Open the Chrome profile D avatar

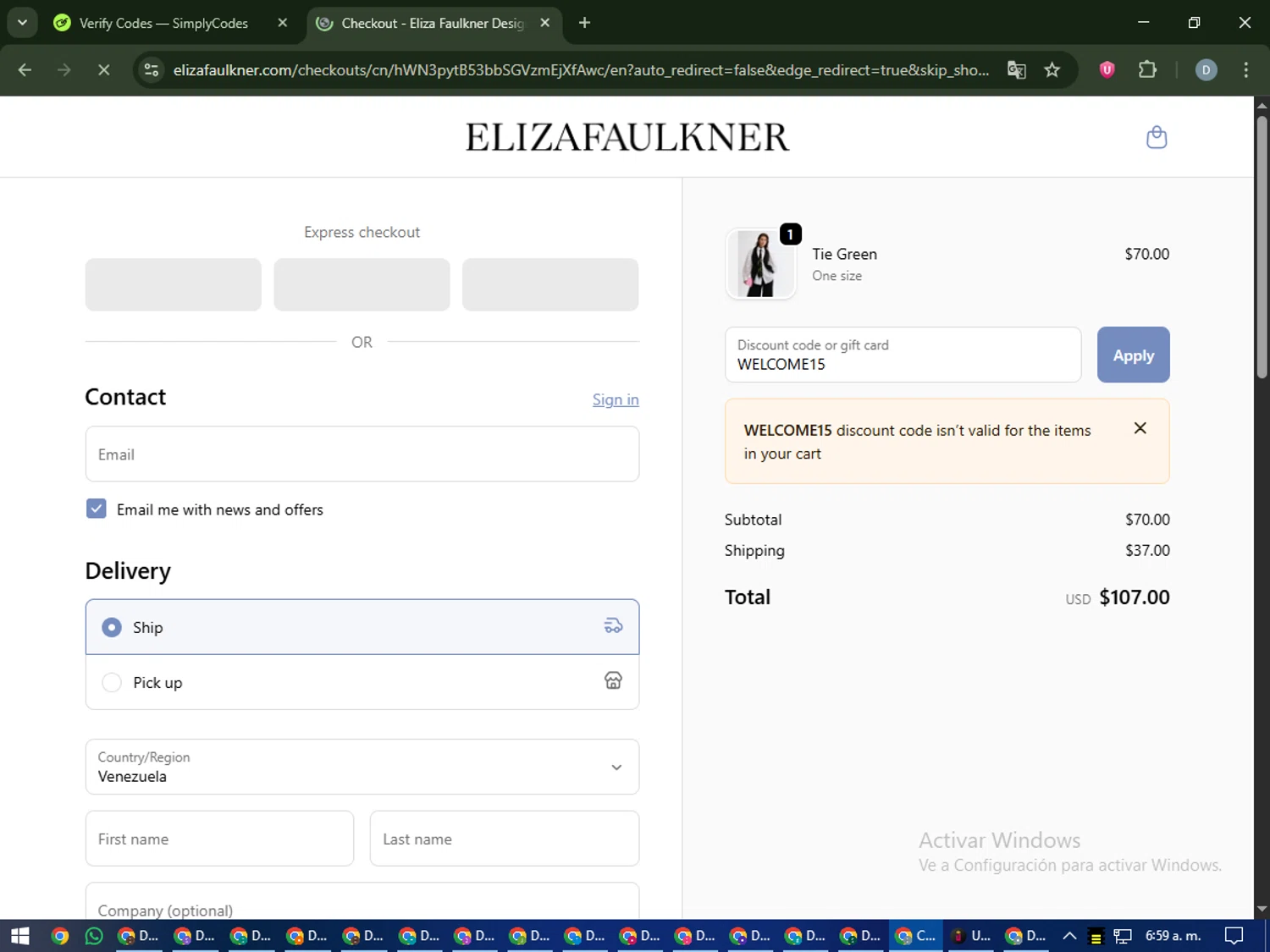click(1206, 70)
